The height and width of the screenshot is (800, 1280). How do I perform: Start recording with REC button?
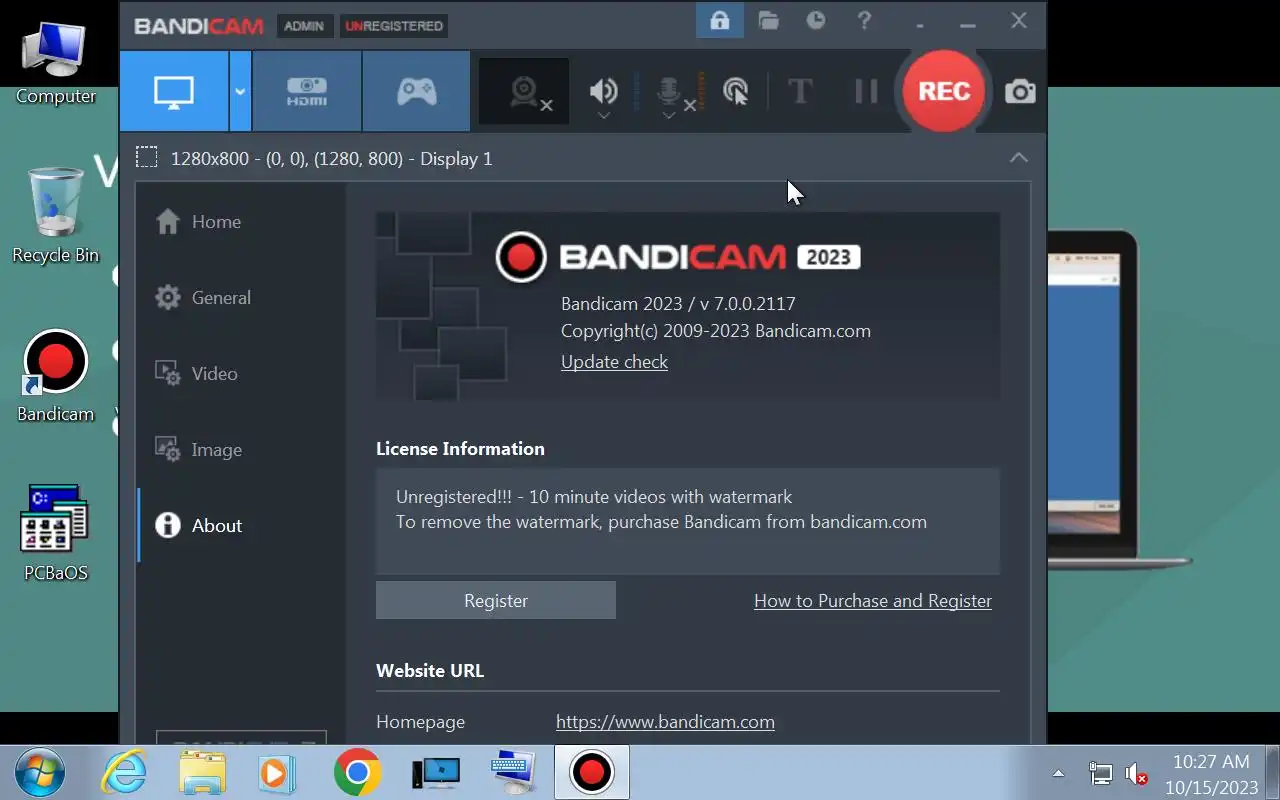click(944, 91)
